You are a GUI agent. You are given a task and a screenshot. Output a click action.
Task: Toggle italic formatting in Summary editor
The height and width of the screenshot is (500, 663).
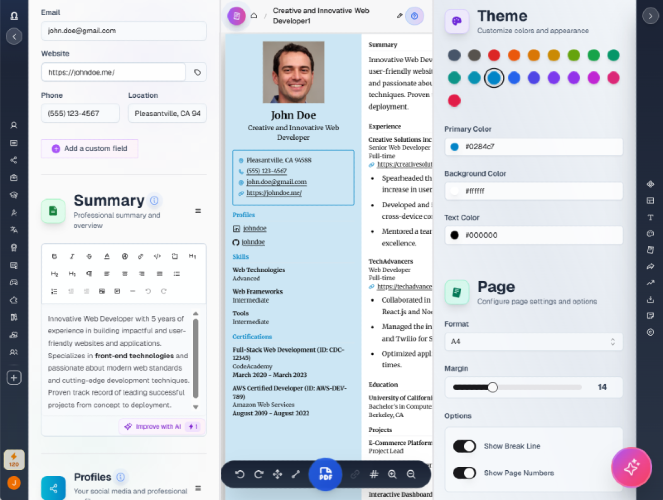tap(72, 256)
